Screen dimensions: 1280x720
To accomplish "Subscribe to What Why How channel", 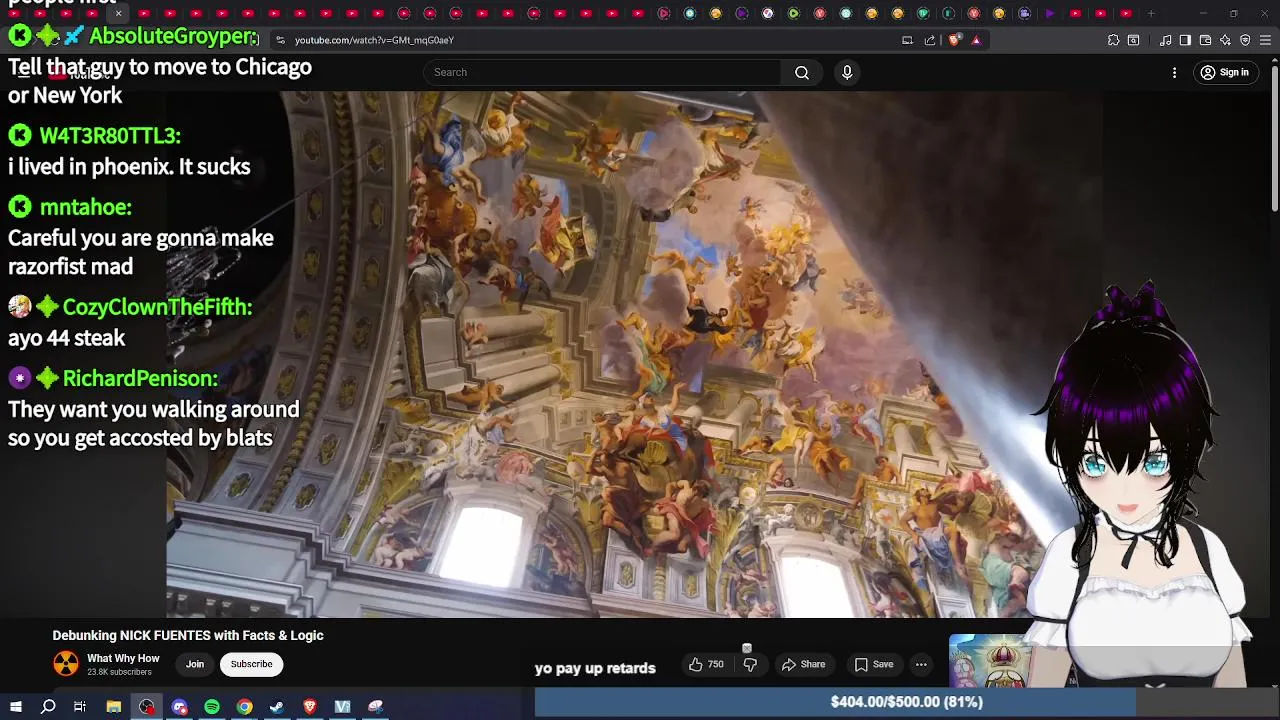I will pyautogui.click(x=251, y=664).
